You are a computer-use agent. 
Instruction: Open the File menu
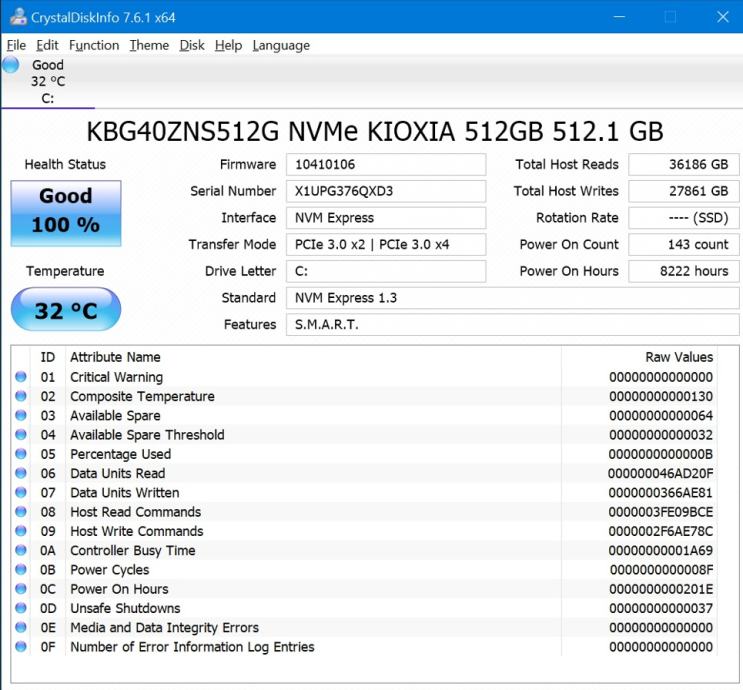coord(16,45)
